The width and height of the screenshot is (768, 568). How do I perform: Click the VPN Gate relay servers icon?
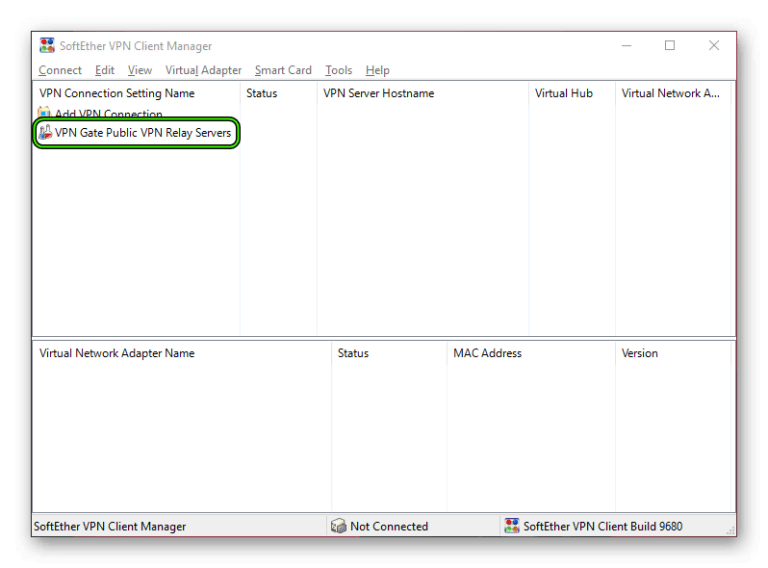(45, 133)
